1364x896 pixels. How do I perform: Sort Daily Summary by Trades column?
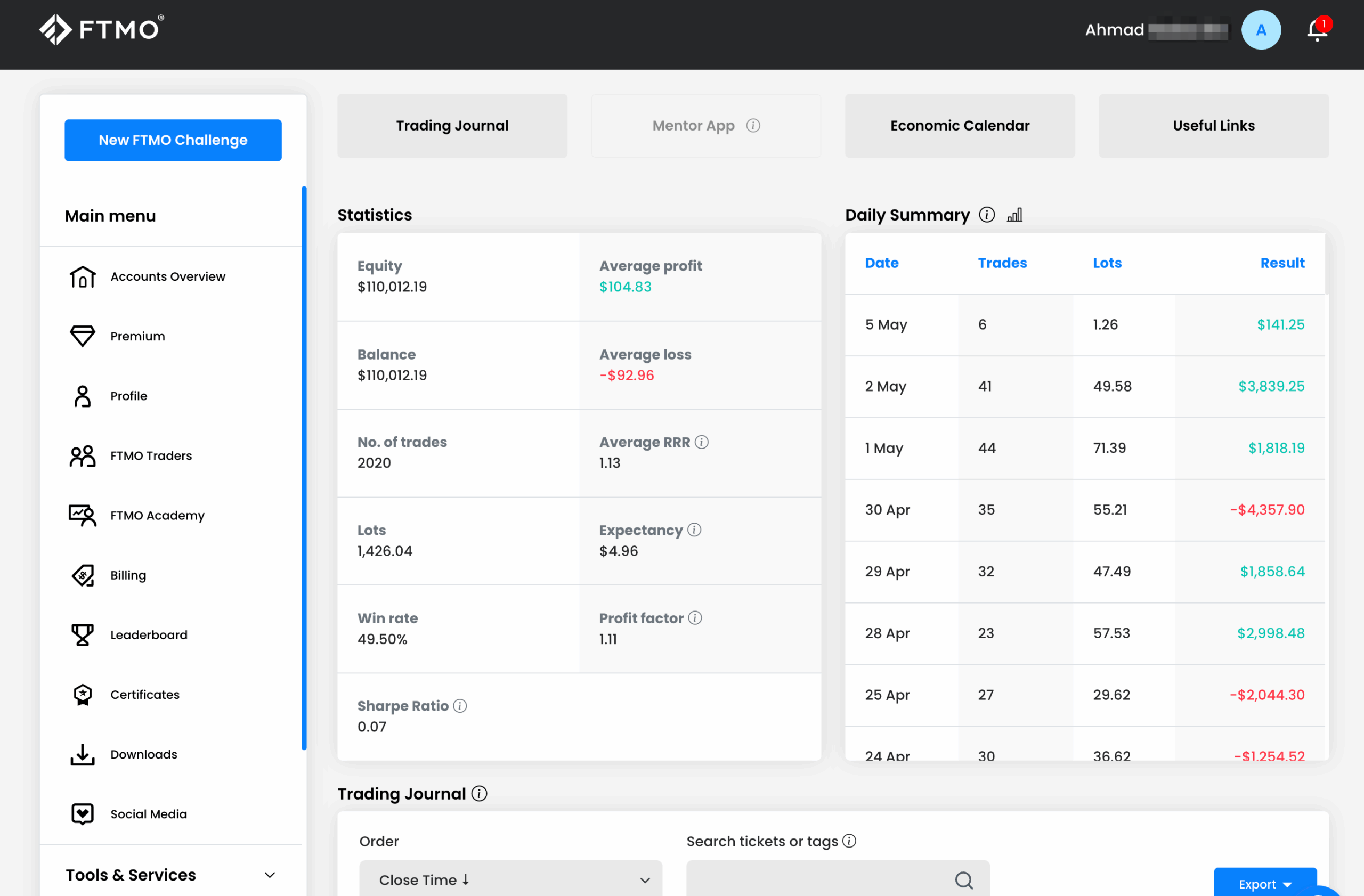1002,263
